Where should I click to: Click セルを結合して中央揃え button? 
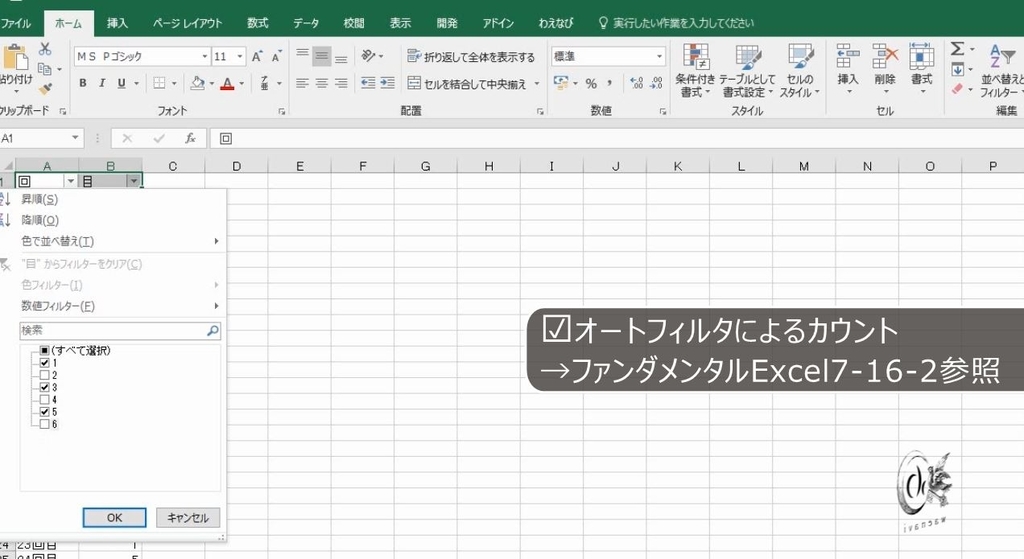tap(468, 84)
